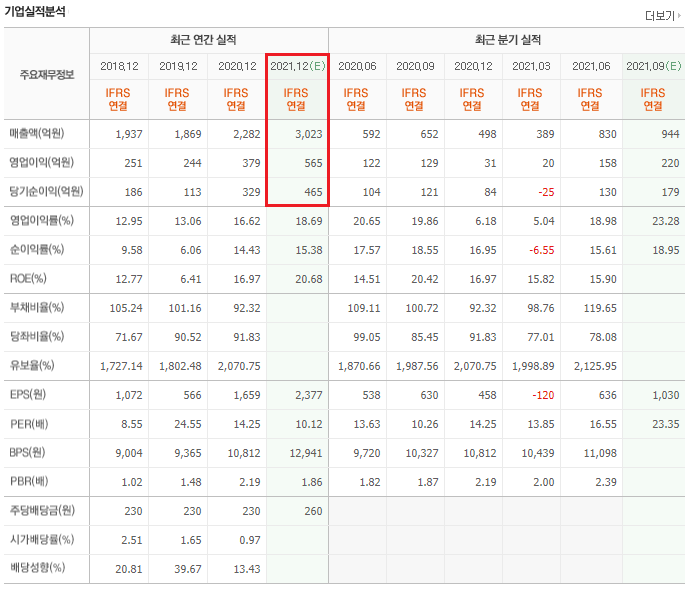Viewport: 688px width, 589px height.
Task: Click the 1,727.14 reserve ratio value
Action: (x=121, y=366)
